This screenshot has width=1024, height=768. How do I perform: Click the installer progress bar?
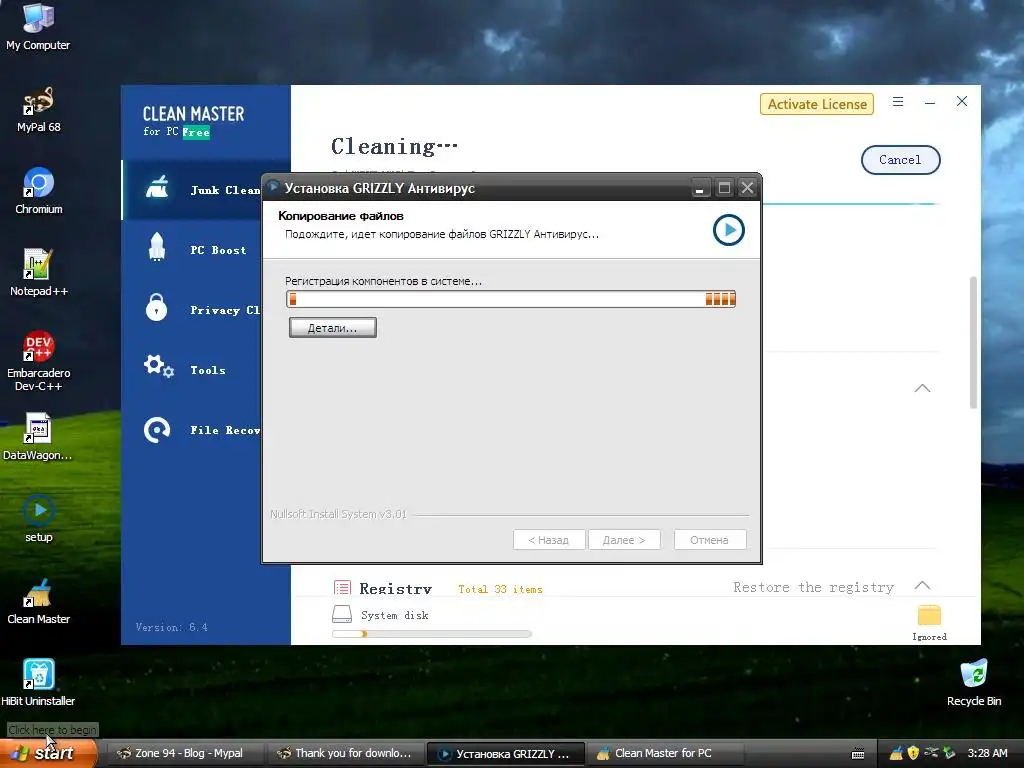(511, 299)
